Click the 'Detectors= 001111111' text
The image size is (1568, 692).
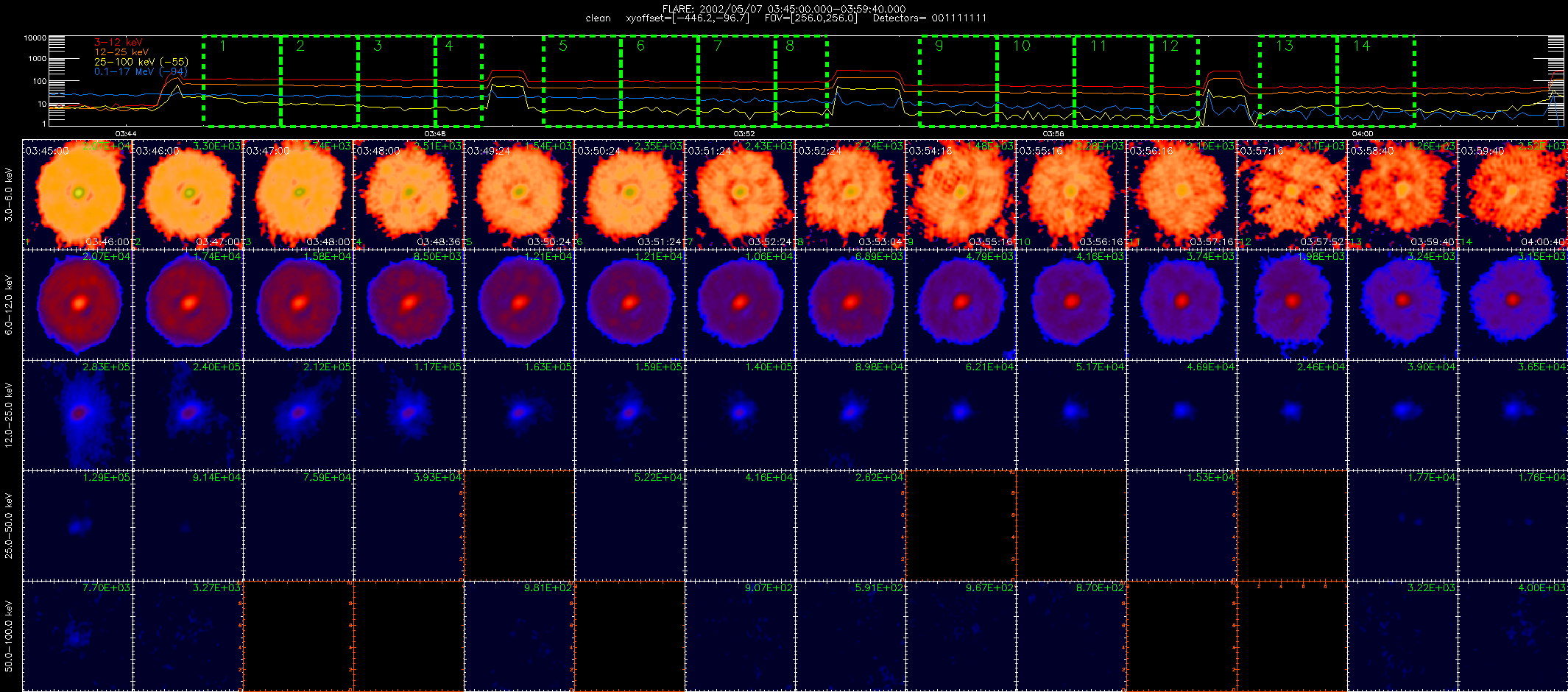(930, 18)
